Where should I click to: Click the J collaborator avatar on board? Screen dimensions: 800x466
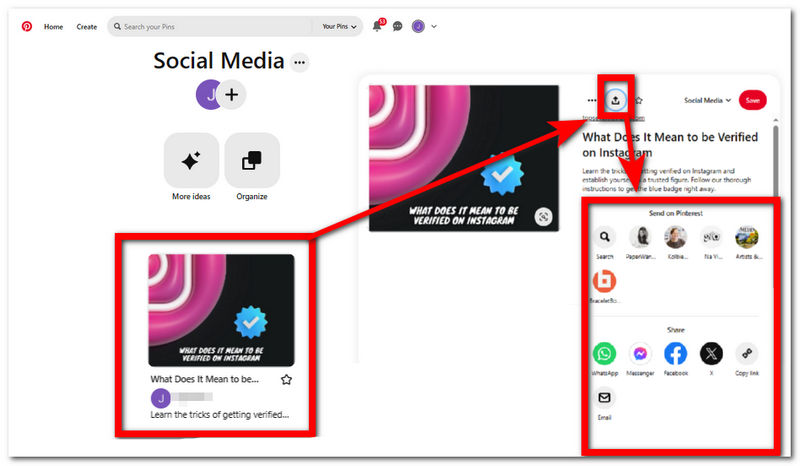pos(208,94)
